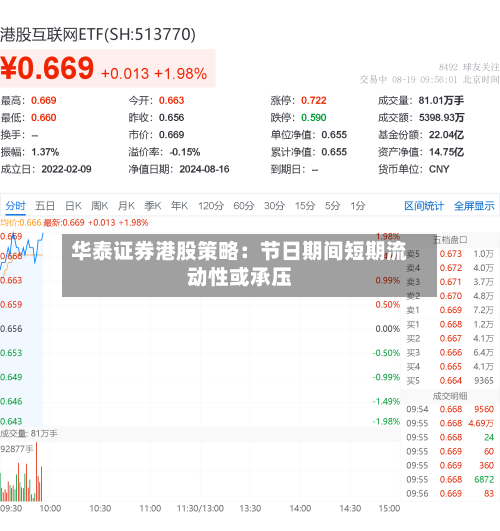500x531 pixels.
Task: Click the 09:55 trade row with 4.69万
Action: pos(450,424)
